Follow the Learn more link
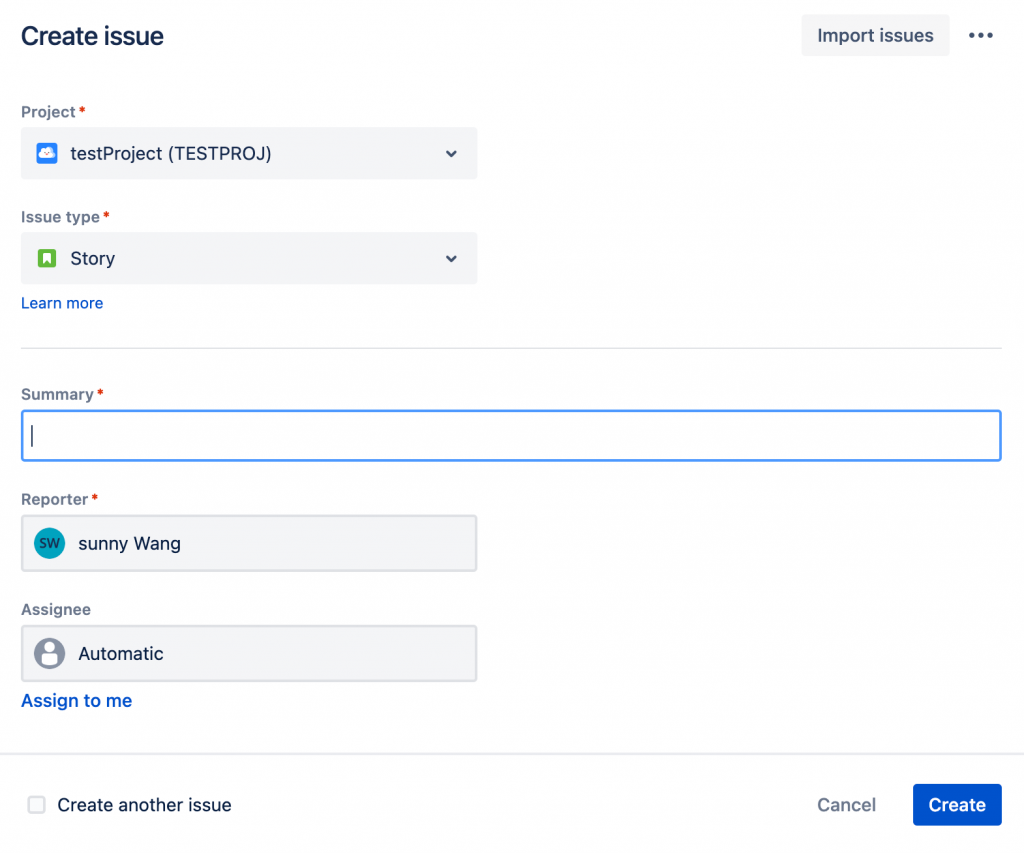 point(62,303)
